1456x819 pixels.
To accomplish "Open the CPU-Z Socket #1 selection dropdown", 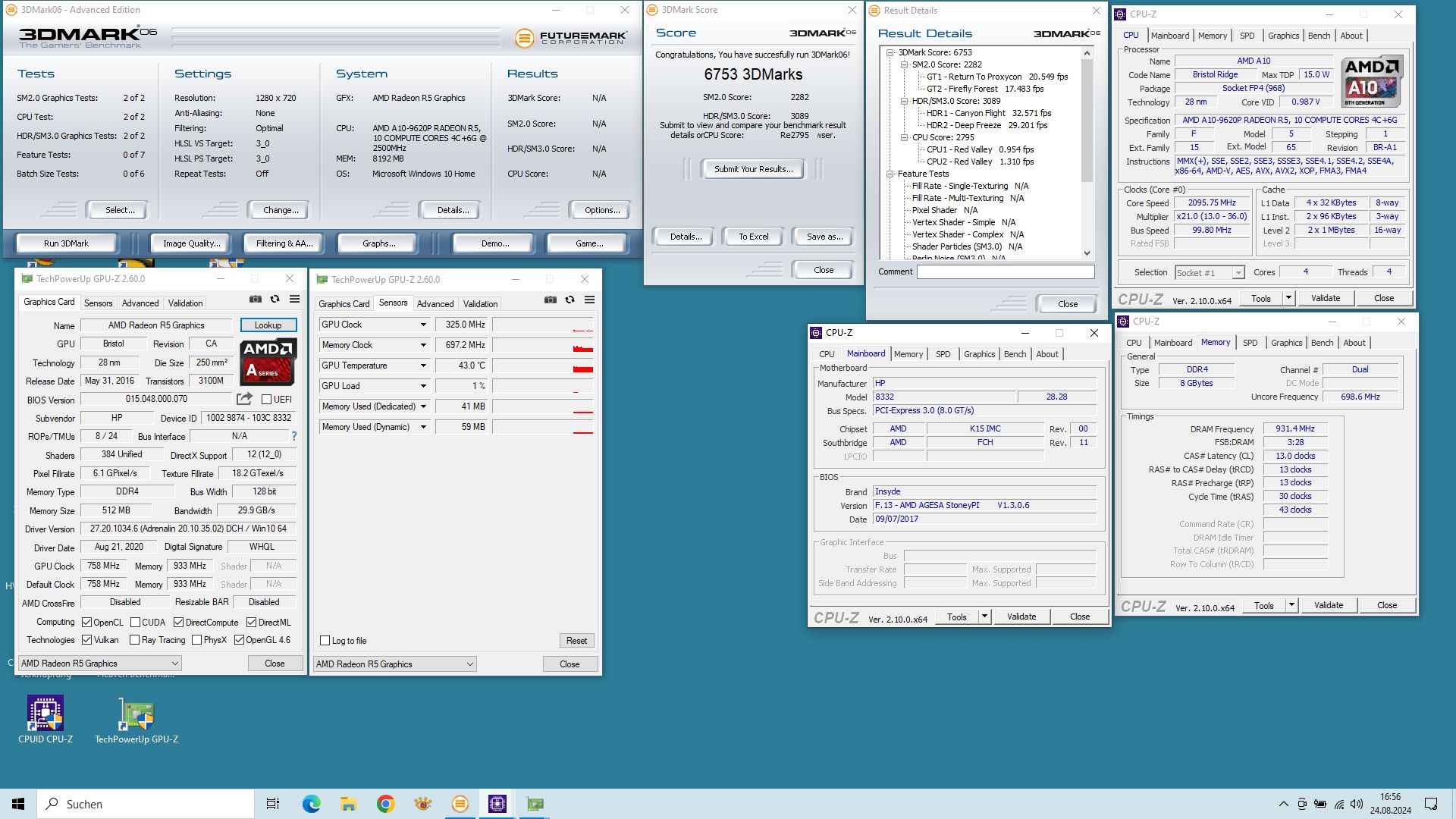I will (x=1210, y=273).
